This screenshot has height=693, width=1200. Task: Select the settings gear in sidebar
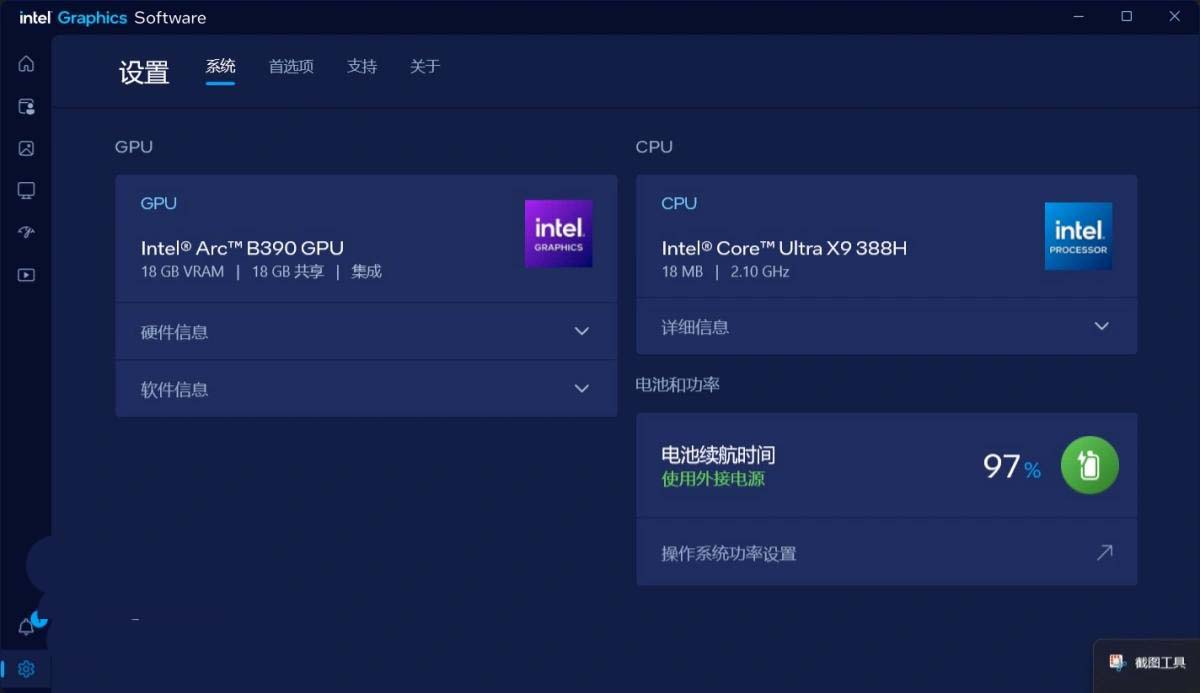(x=26, y=669)
